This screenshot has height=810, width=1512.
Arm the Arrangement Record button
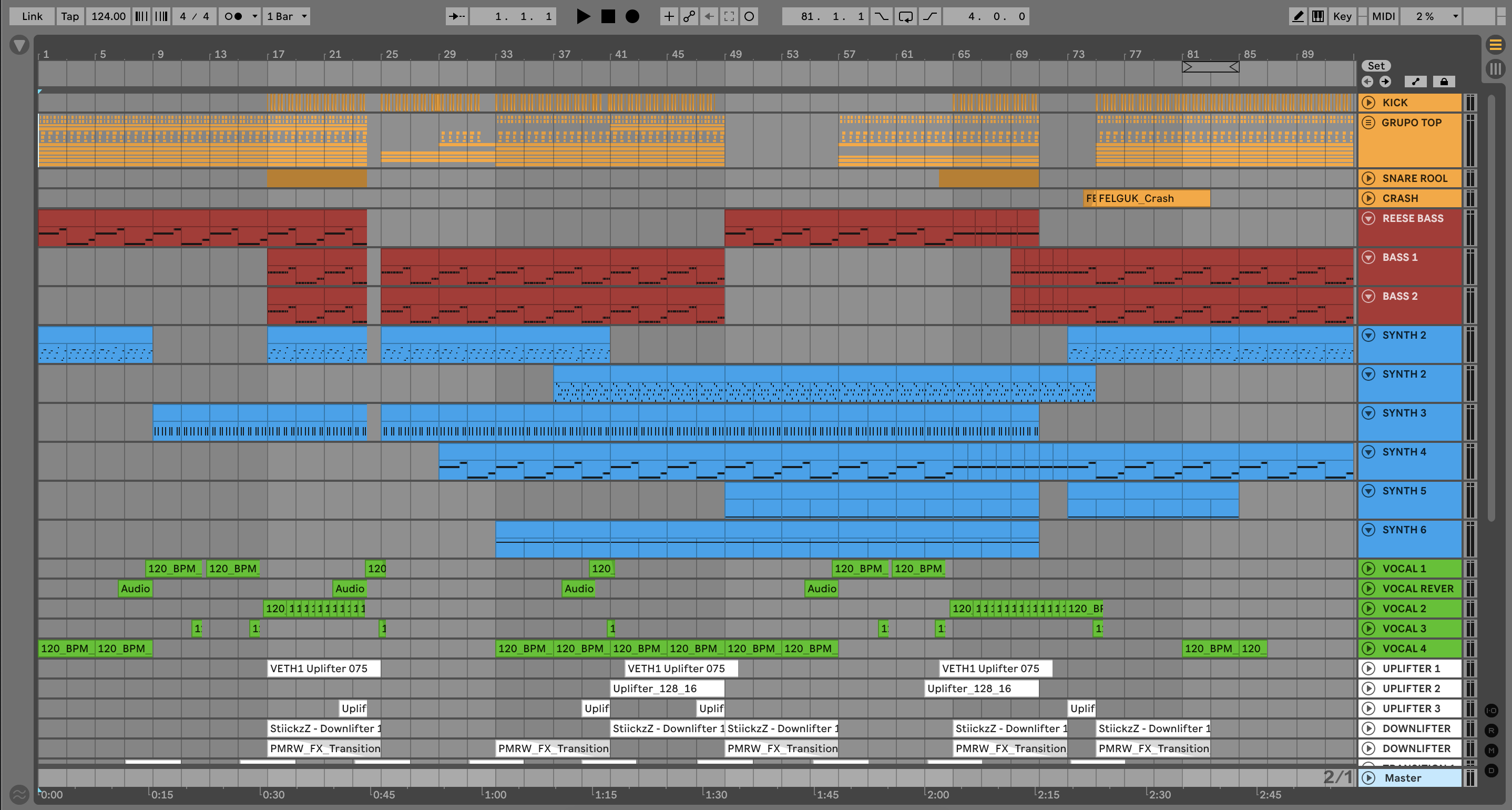pyautogui.click(x=632, y=16)
